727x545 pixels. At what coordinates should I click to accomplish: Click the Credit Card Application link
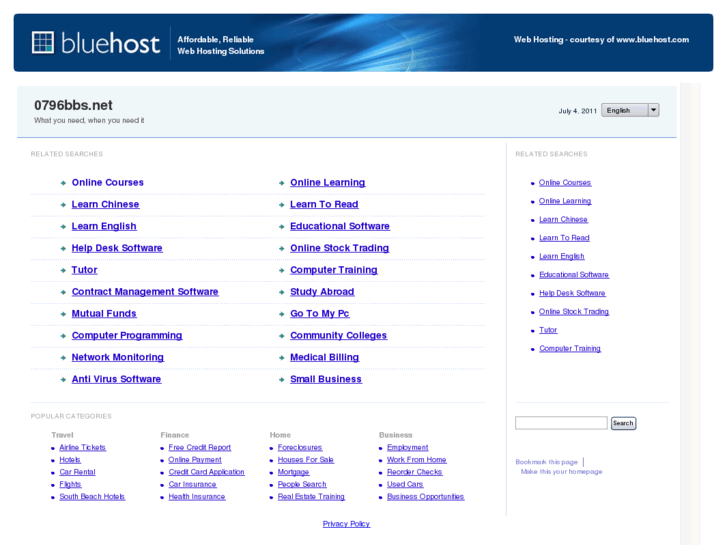(x=206, y=472)
